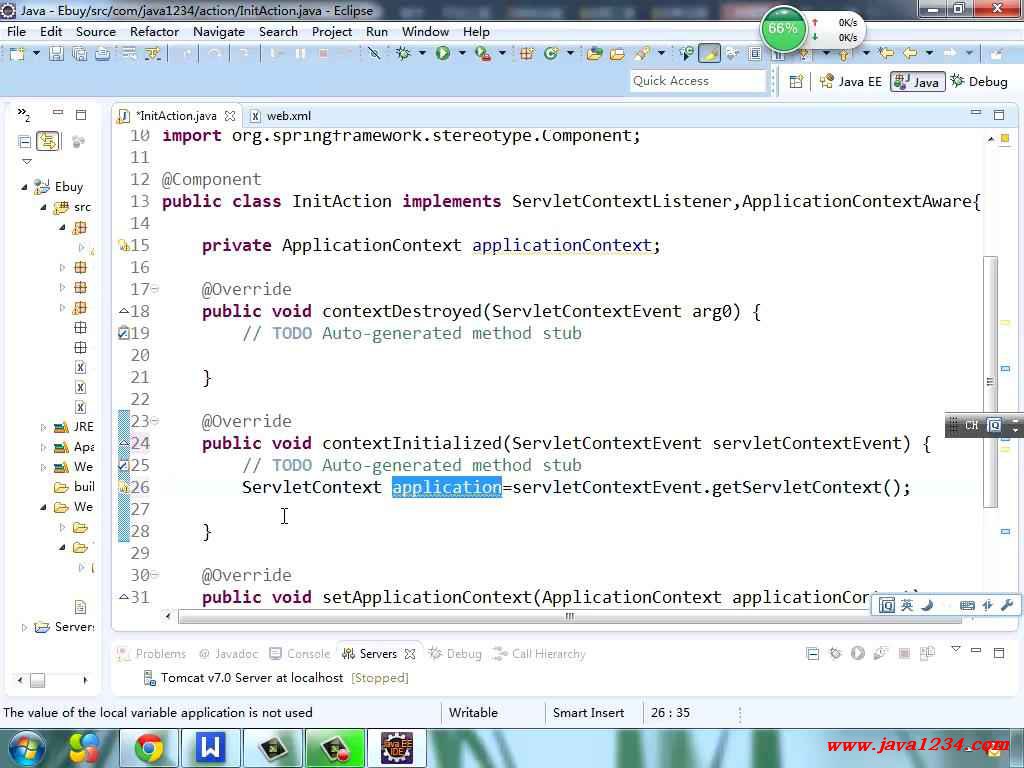This screenshot has height=768, width=1024.
Task: Go back with the yellow Back arrow
Action: tap(910, 54)
